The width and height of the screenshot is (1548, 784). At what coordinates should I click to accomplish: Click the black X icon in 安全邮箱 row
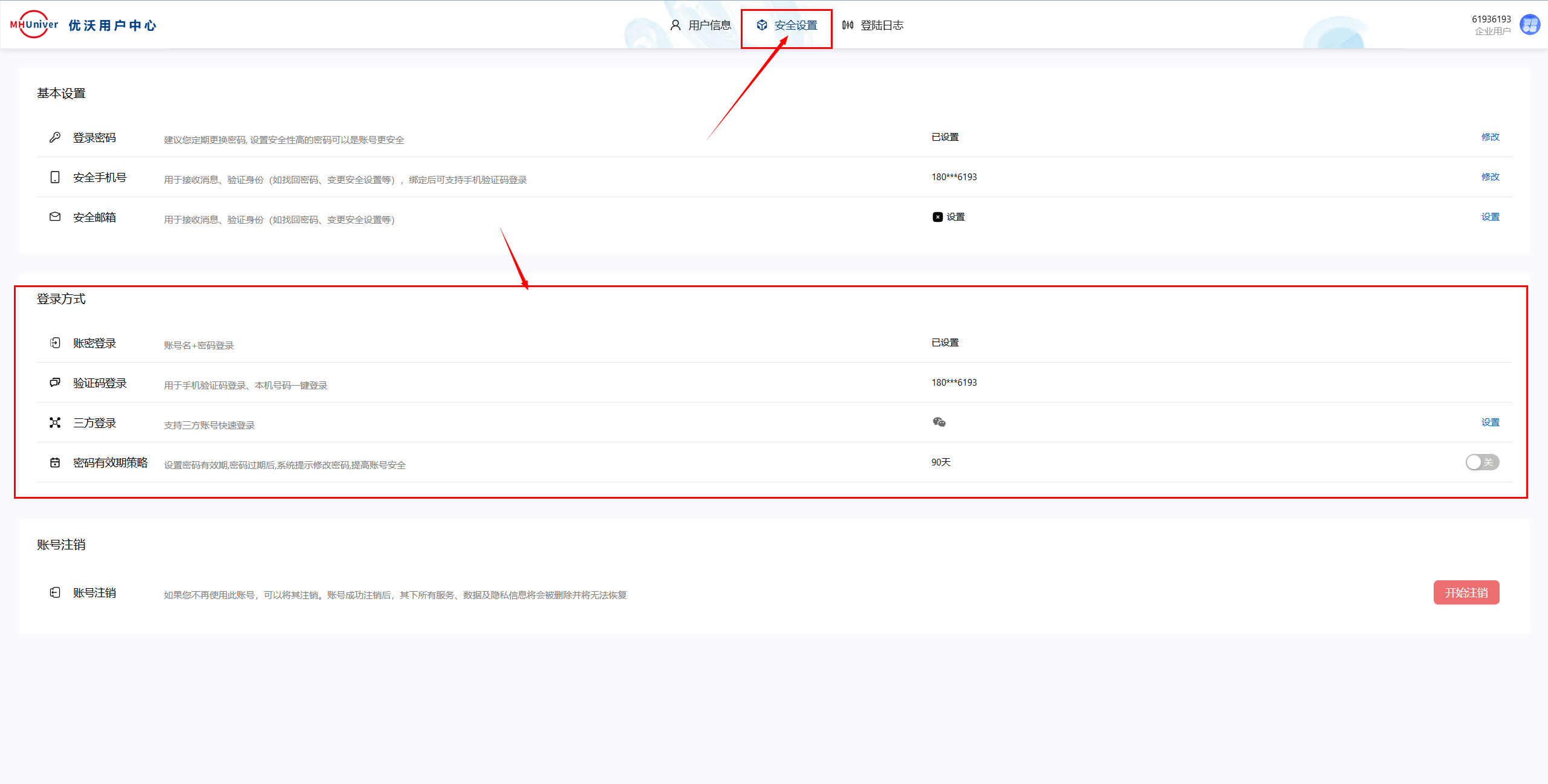click(x=937, y=217)
